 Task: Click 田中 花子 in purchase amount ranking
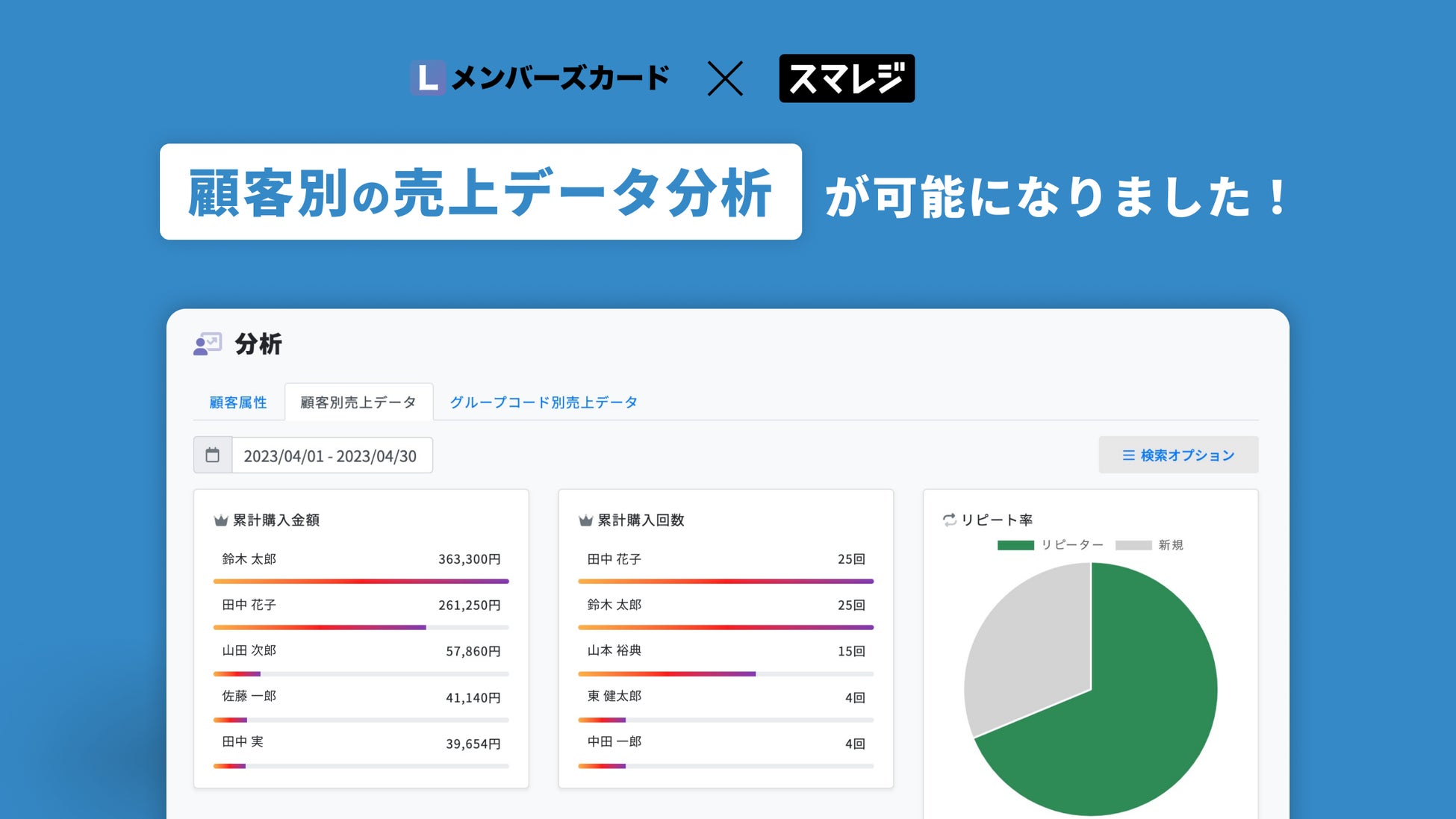coord(249,605)
